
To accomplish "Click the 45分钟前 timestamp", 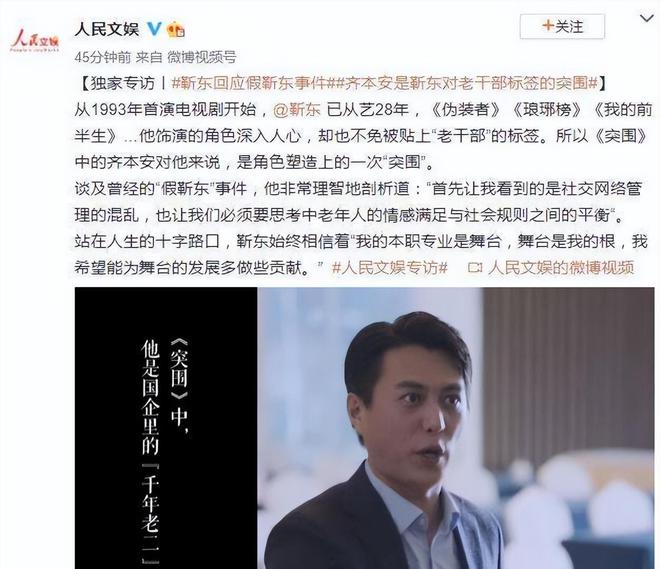I will [103, 57].
